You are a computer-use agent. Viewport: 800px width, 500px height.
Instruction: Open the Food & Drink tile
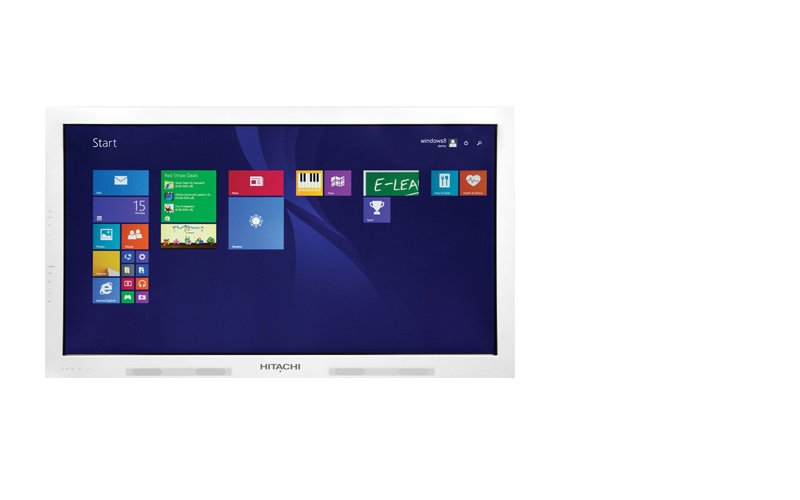444,183
